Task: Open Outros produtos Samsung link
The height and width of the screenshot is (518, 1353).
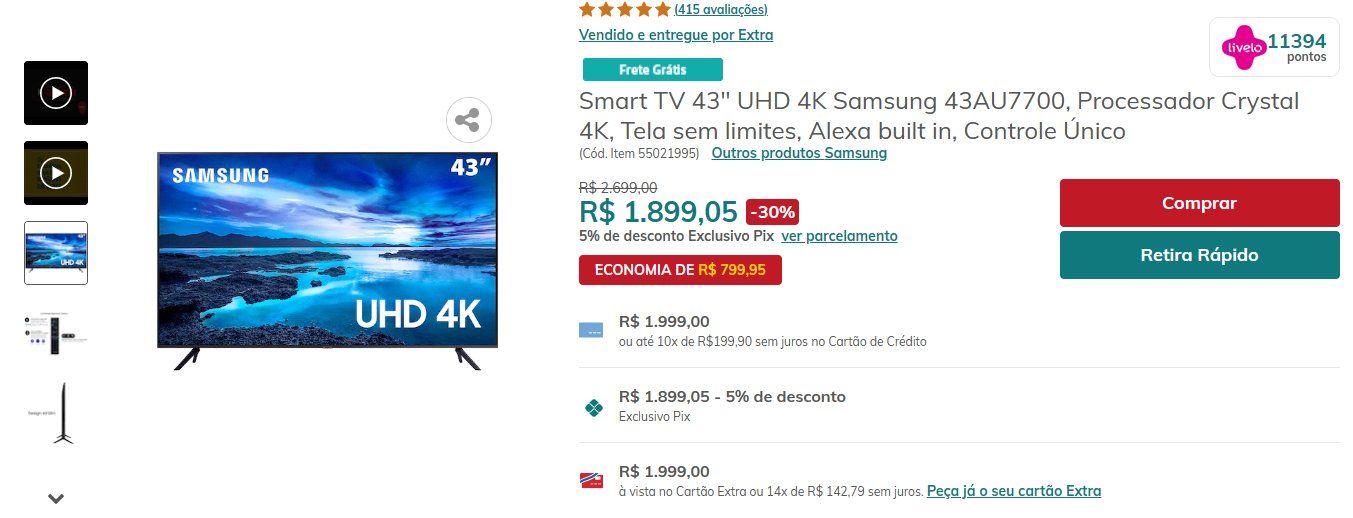Action: [799, 153]
